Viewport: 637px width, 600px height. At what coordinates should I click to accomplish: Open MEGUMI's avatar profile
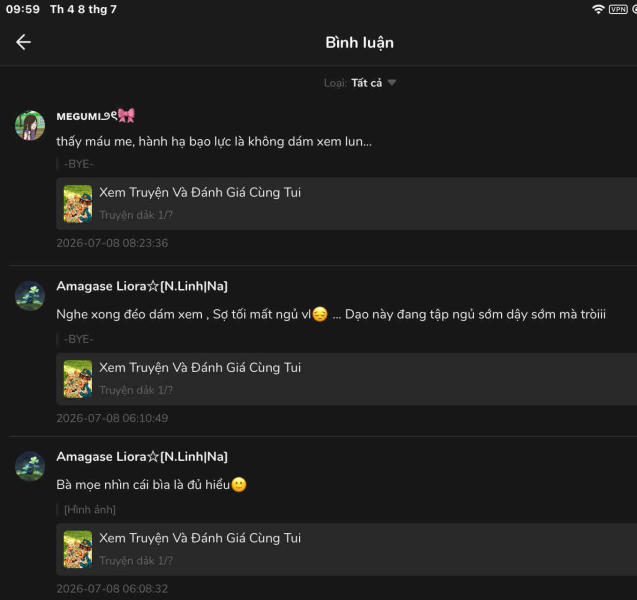(30, 126)
